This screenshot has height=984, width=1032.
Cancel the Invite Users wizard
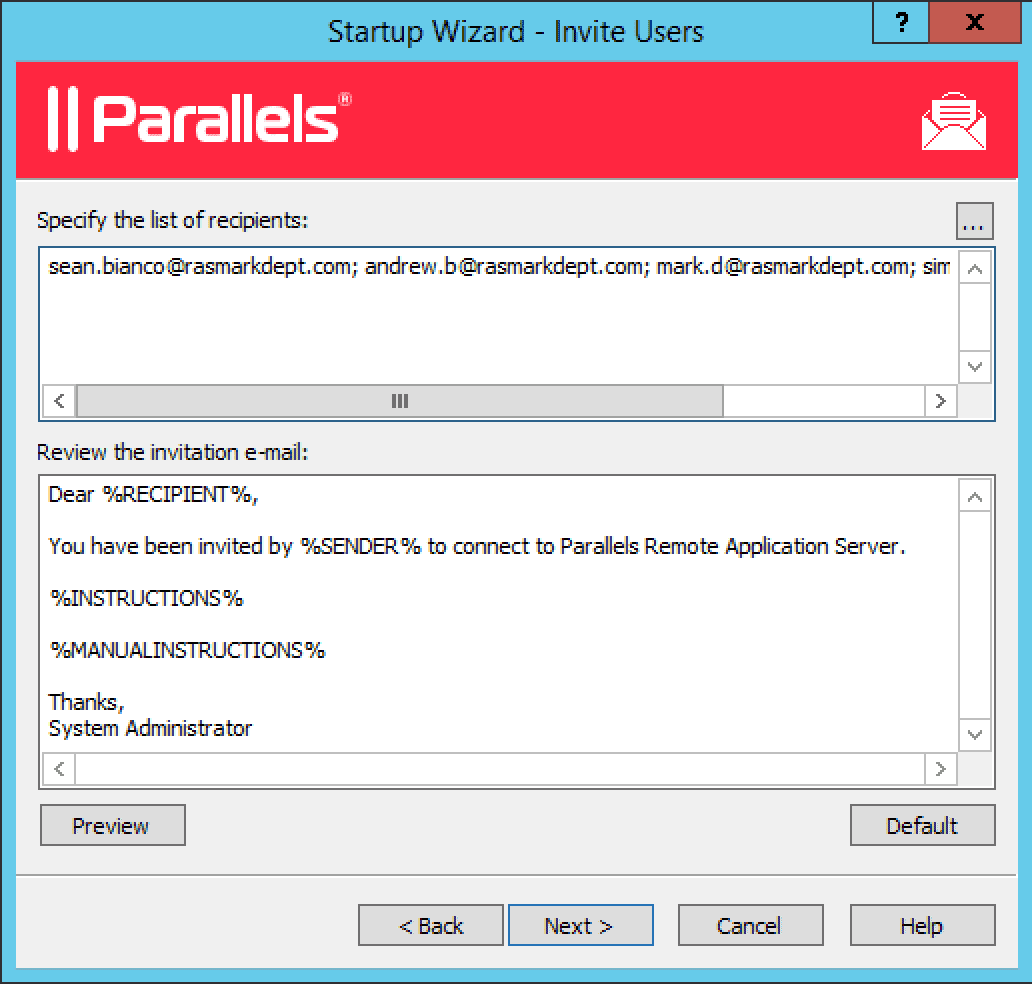coord(750,925)
